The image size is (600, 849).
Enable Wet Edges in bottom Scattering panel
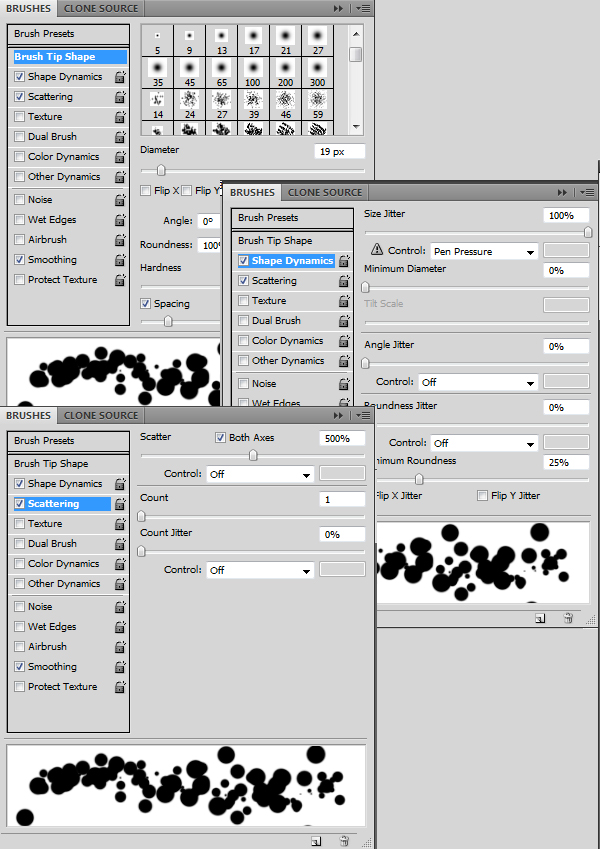coord(19,626)
